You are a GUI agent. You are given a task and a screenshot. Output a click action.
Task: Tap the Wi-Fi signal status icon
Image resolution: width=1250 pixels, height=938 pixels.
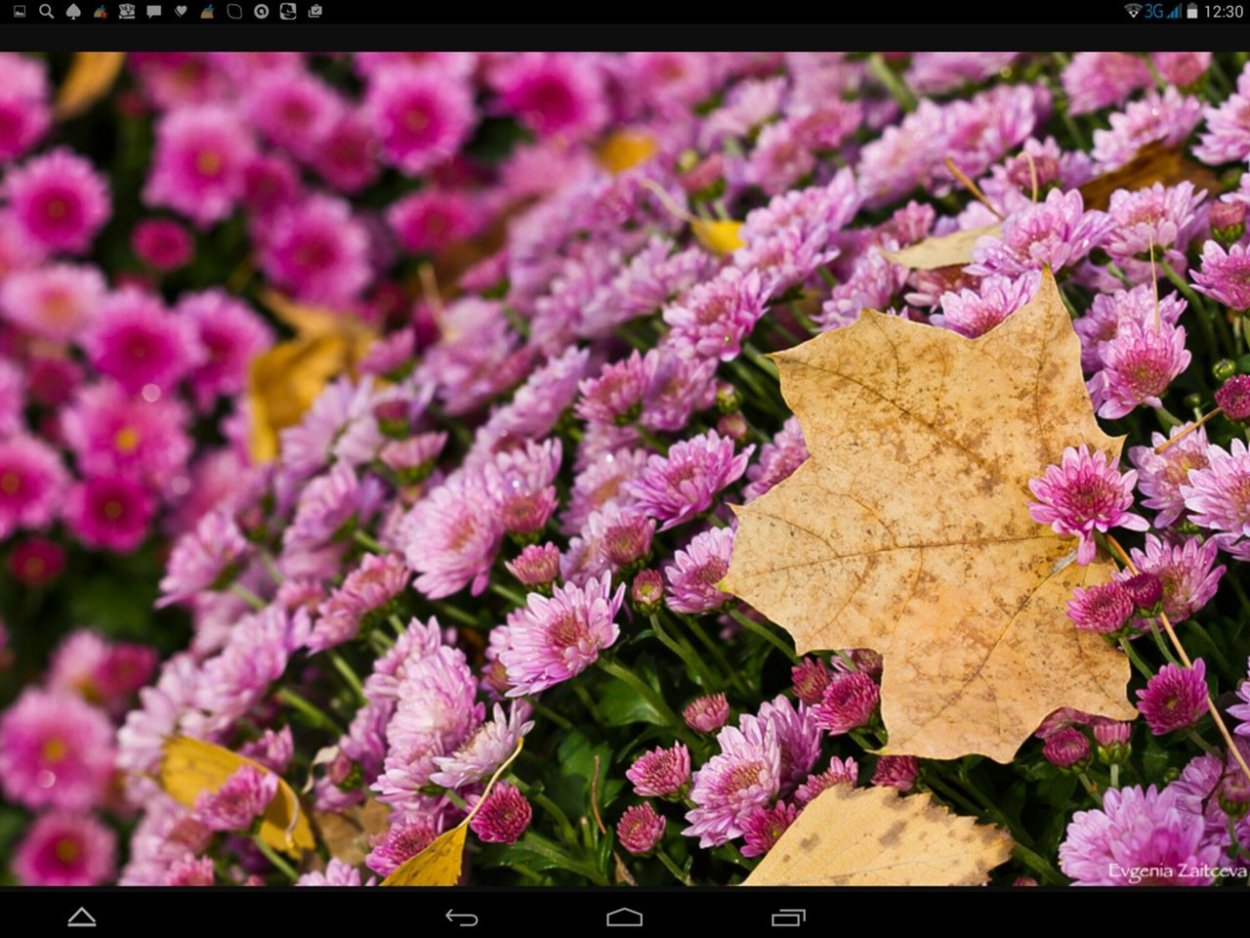click(x=1132, y=11)
